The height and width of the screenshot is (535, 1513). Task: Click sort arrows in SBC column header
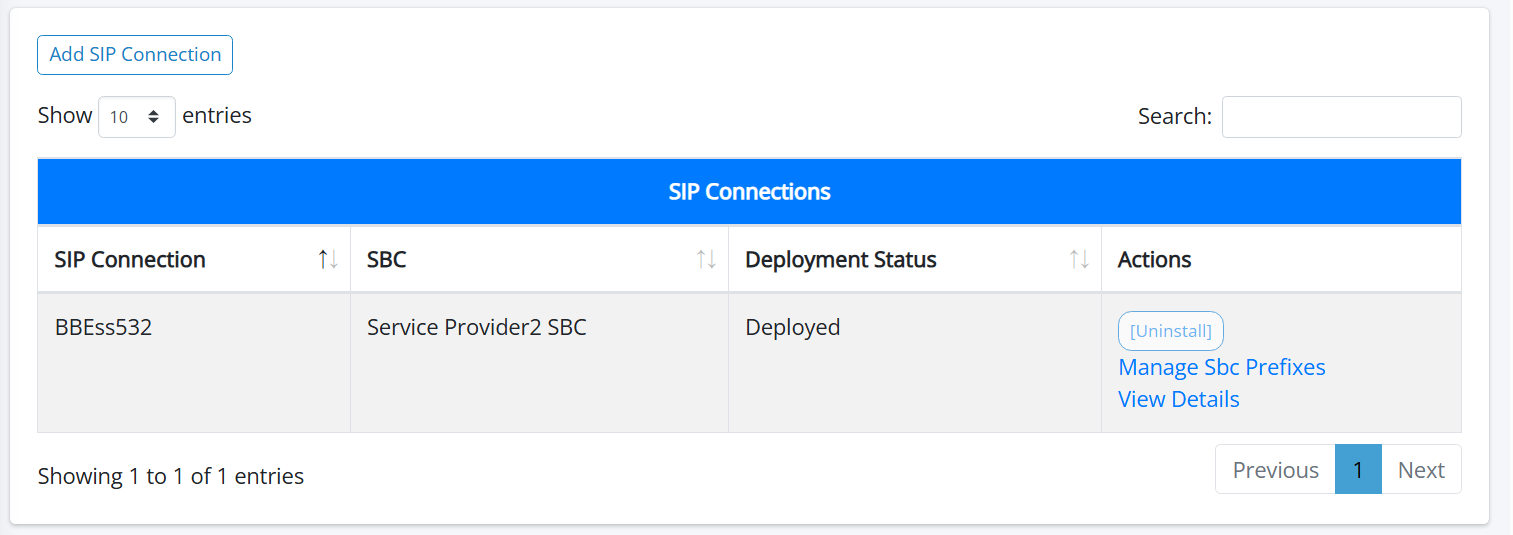[x=706, y=260]
